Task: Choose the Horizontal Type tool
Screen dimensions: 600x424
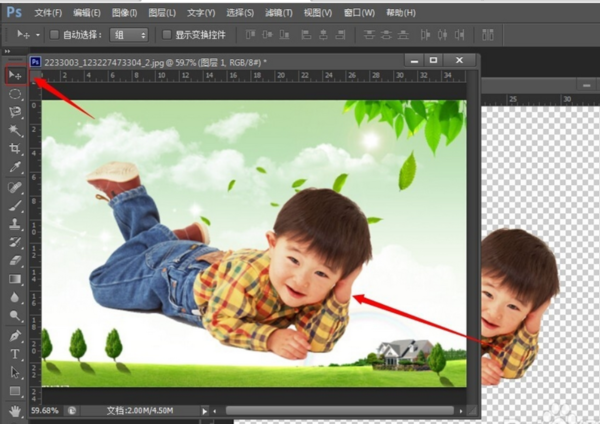Action: coord(15,354)
